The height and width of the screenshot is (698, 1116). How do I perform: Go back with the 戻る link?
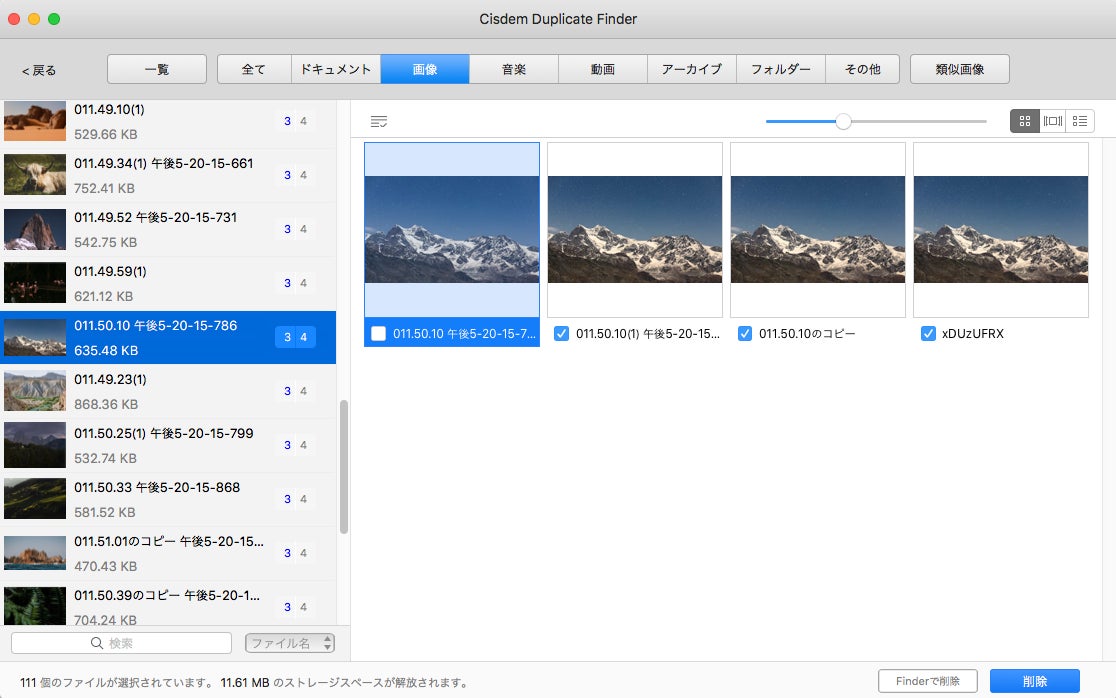pos(39,70)
